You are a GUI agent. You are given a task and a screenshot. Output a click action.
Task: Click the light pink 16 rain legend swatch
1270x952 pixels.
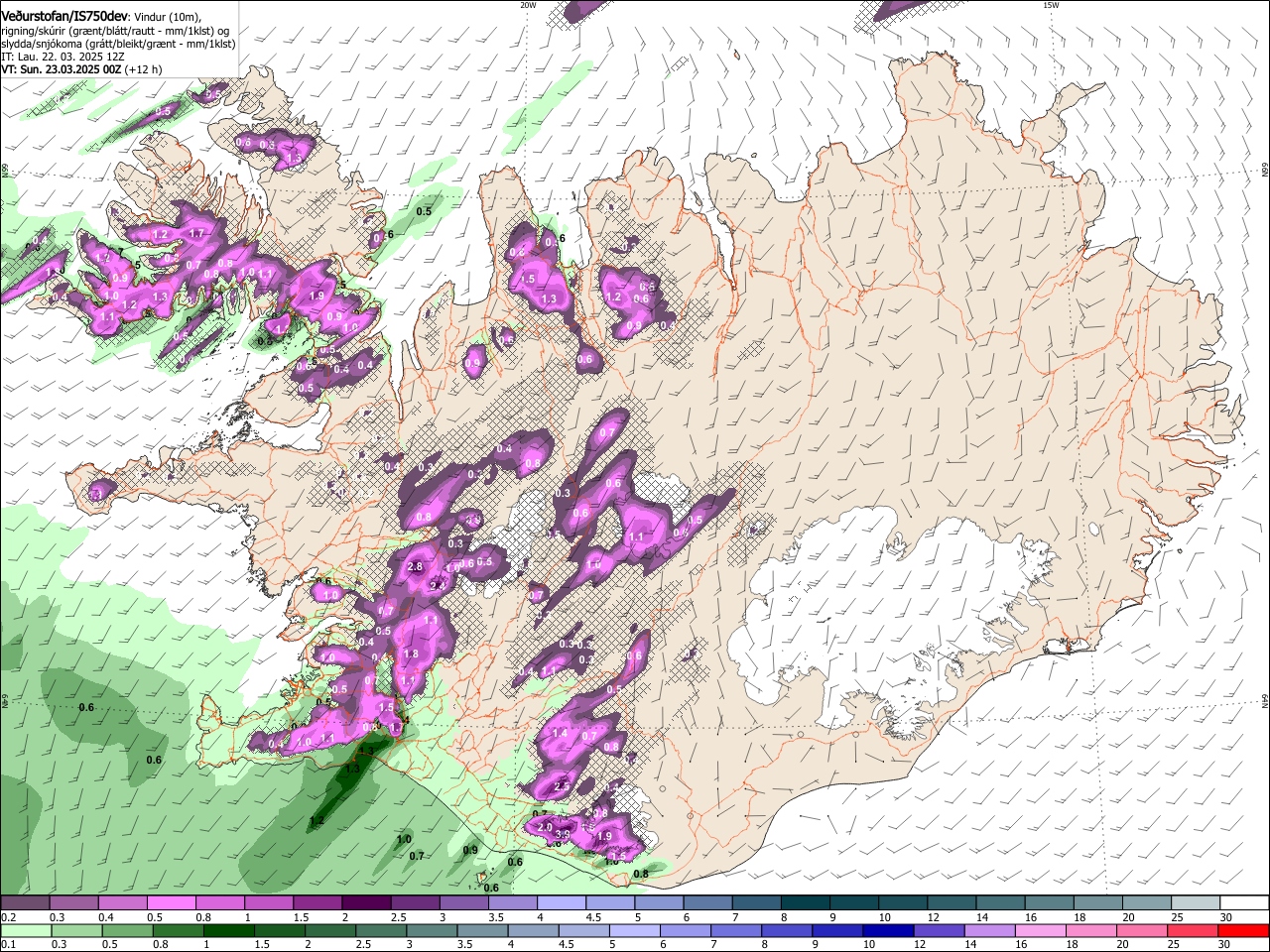[x=1041, y=930]
